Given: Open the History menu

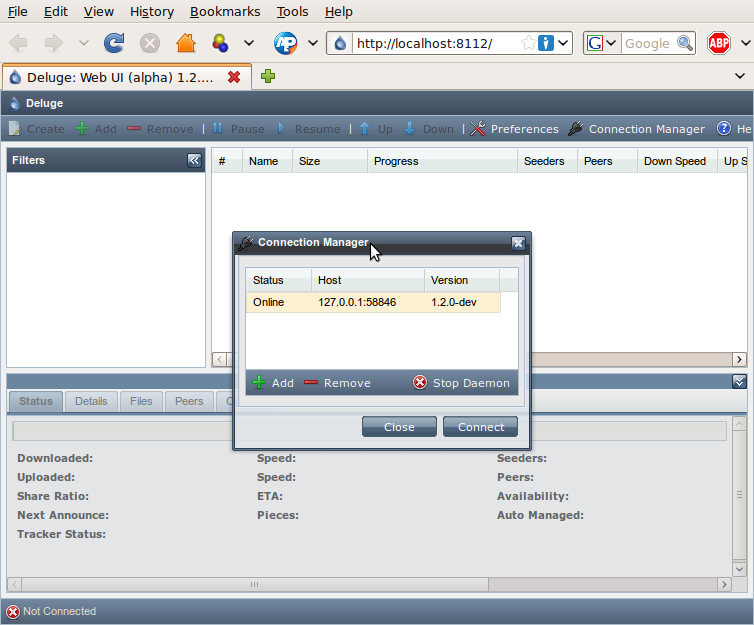Looking at the screenshot, I should coord(152,11).
